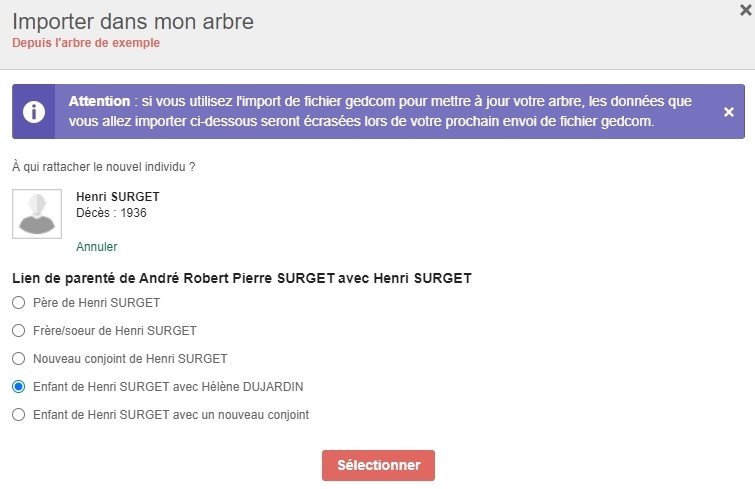Image resolution: width=755 pixels, height=489 pixels.
Task: Click the "Décès : 1936" text
Action: (104, 212)
